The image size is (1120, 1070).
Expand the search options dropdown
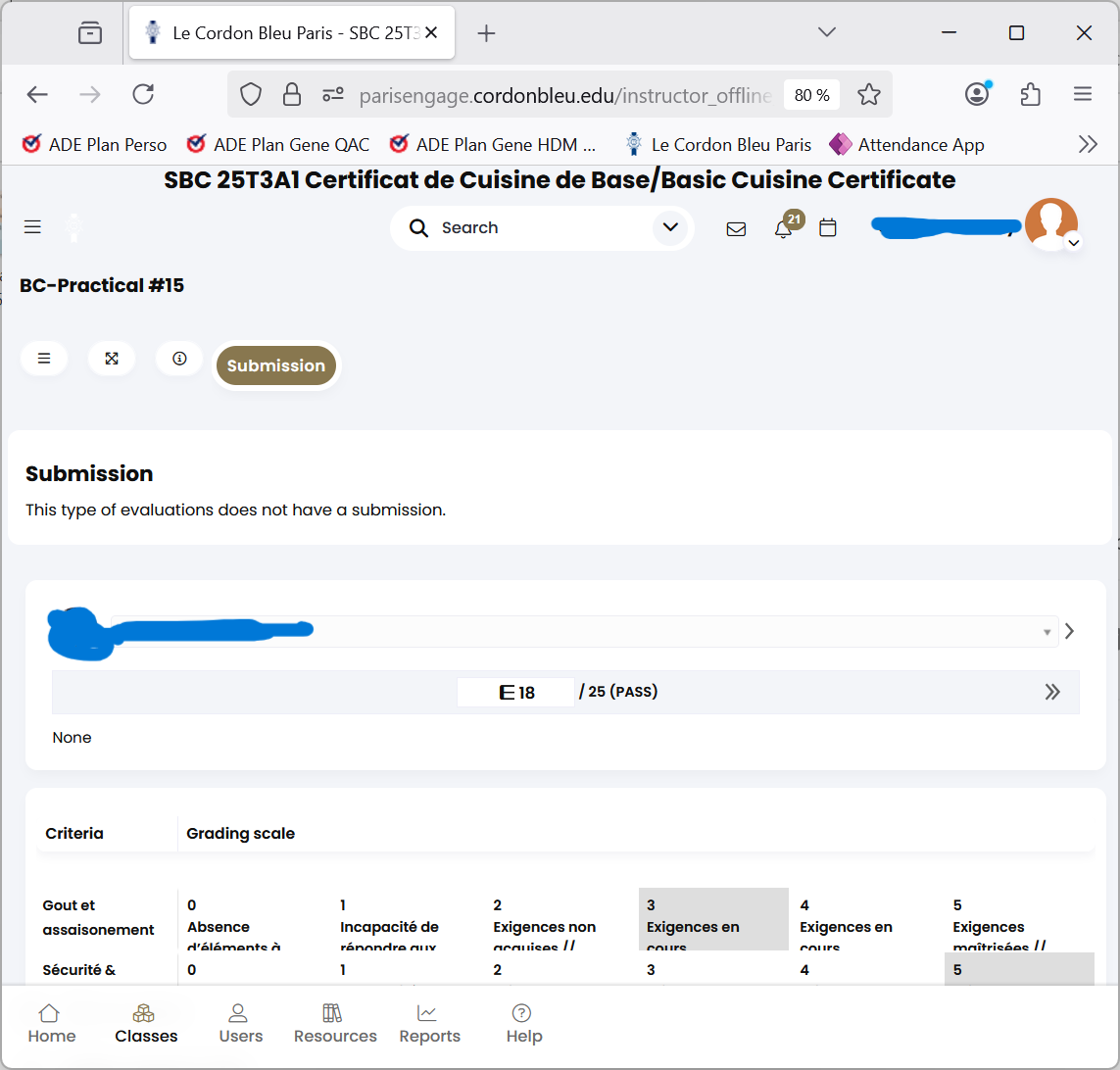pyautogui.click(x=670, y=227)
